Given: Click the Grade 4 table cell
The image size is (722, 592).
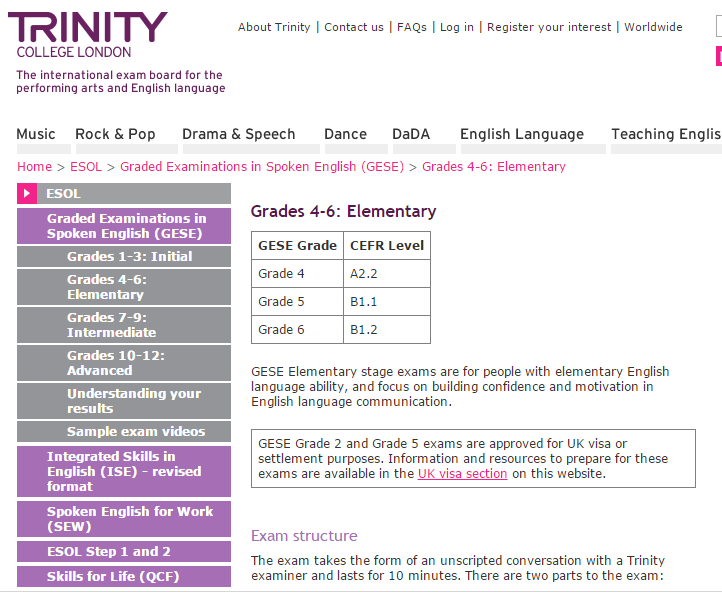Looking at the screenshot, I should (297, 274).
